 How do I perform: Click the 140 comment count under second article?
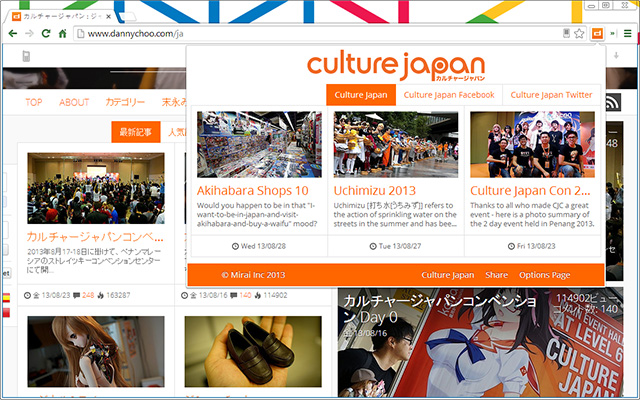click(245, 295)
